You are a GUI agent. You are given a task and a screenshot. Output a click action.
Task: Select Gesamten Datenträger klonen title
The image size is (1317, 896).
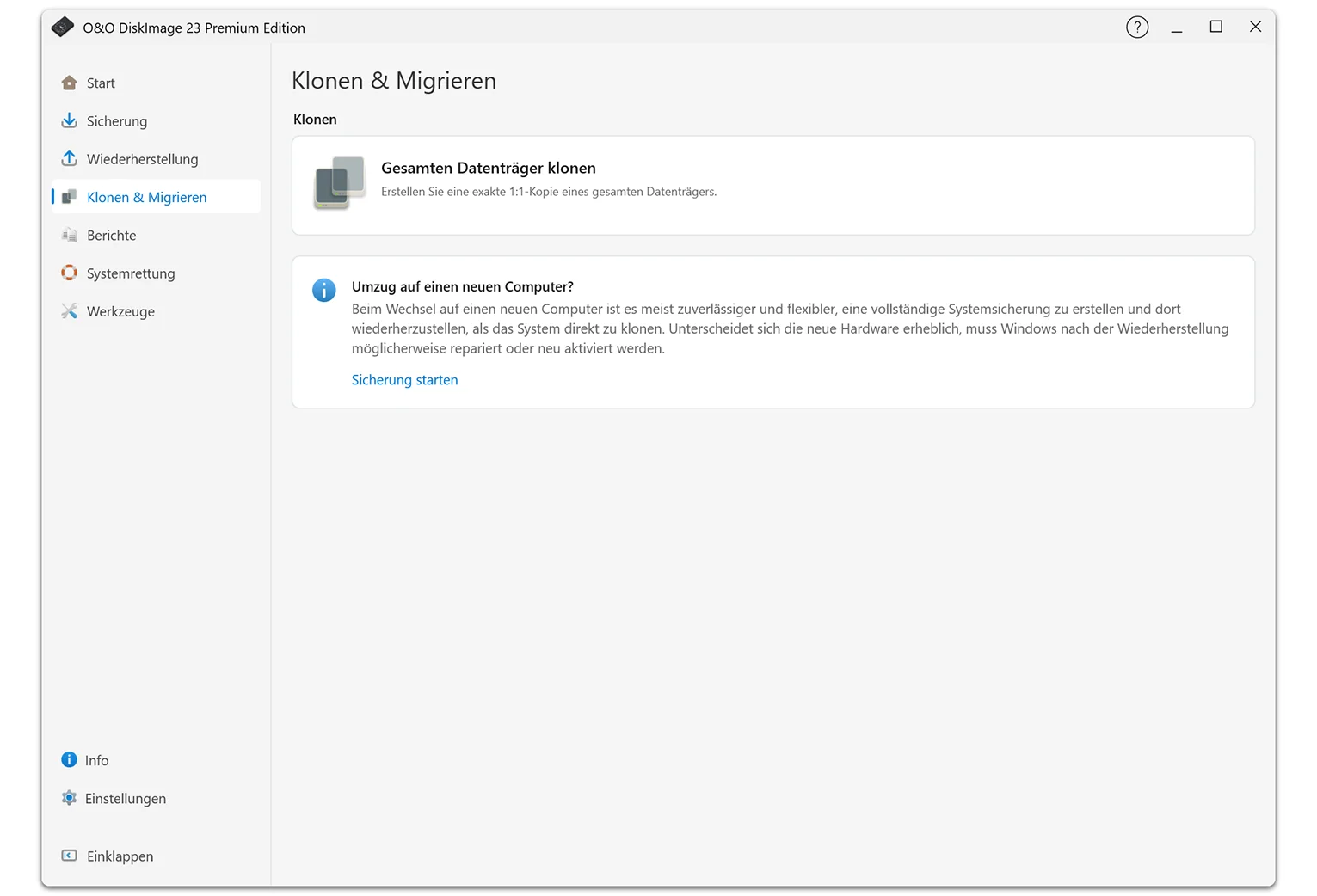click(489, 168)
